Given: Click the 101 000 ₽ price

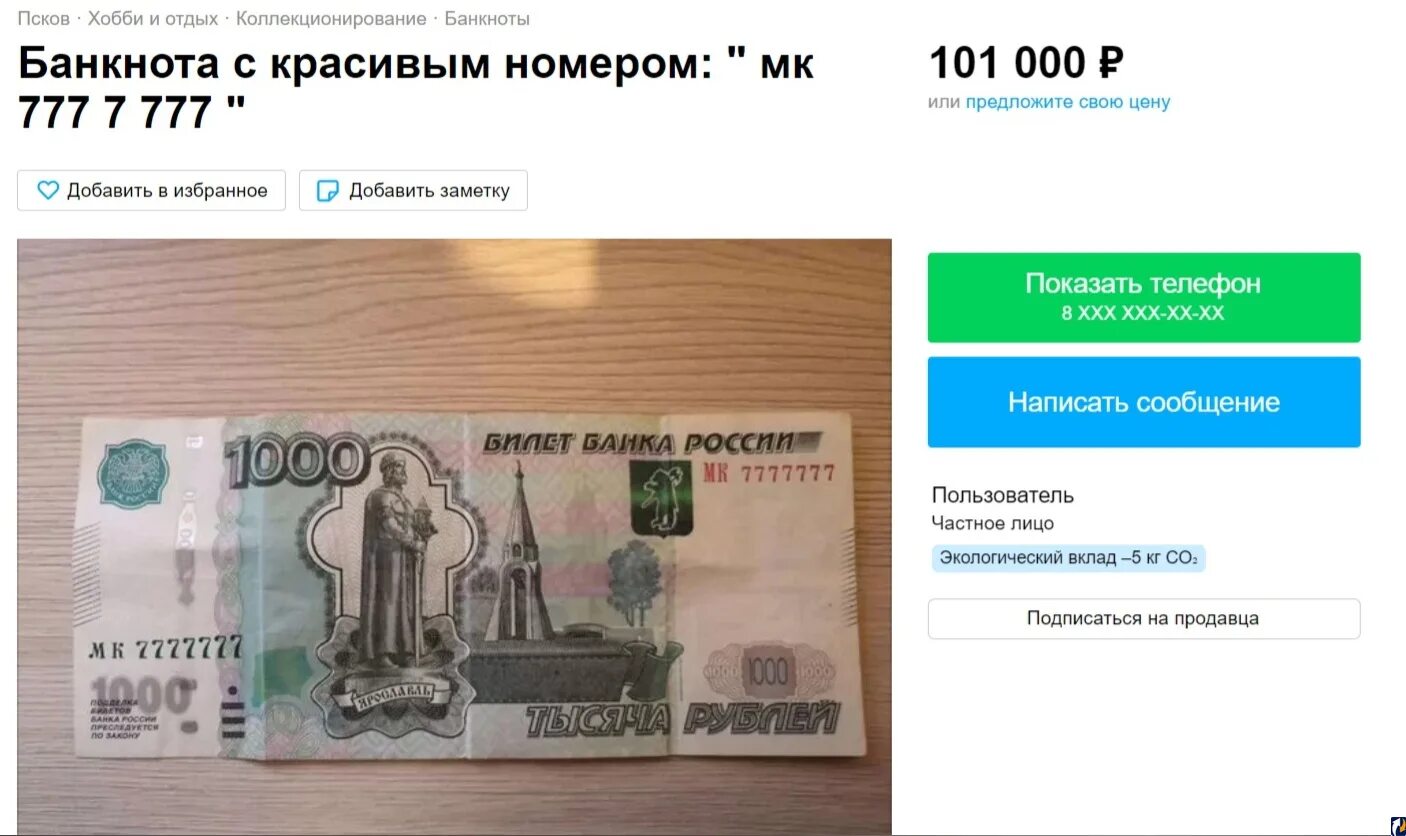Looking at the screenshot, I should (1026, 63).
